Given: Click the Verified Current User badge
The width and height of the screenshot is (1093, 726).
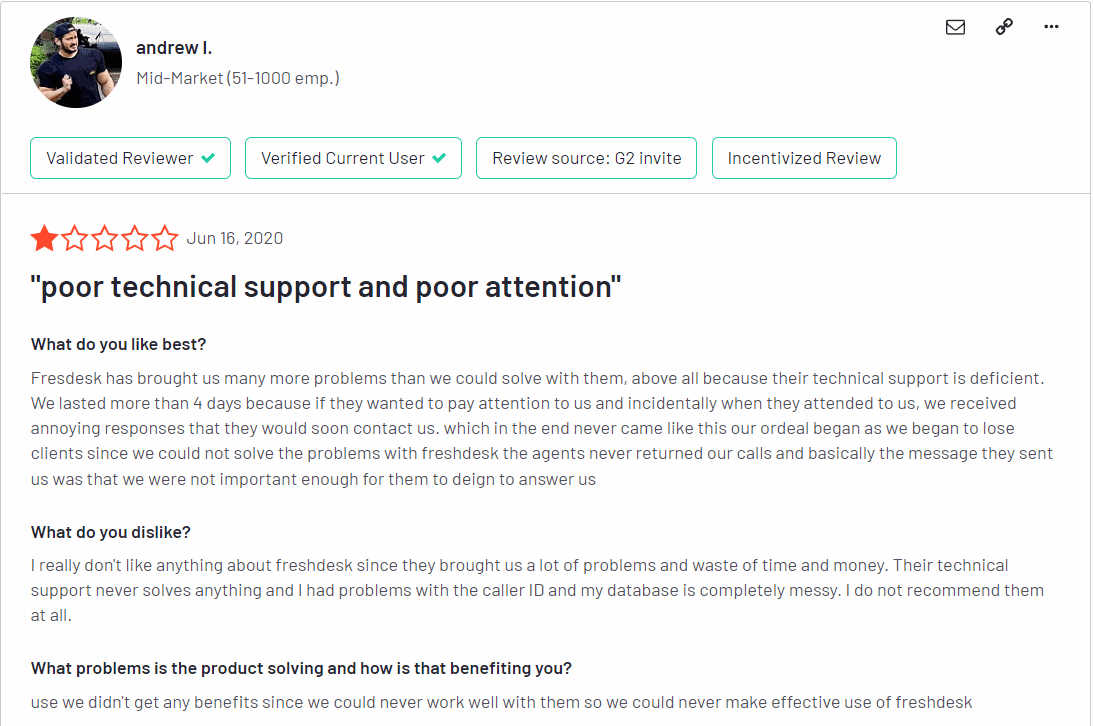Looking at the screenshot, I should 353,158.
